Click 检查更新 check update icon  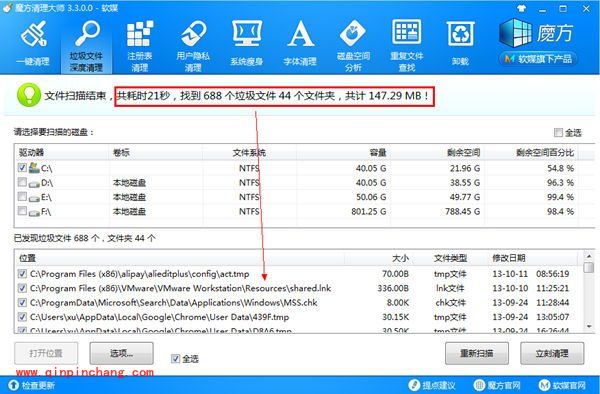click(13, 385)
